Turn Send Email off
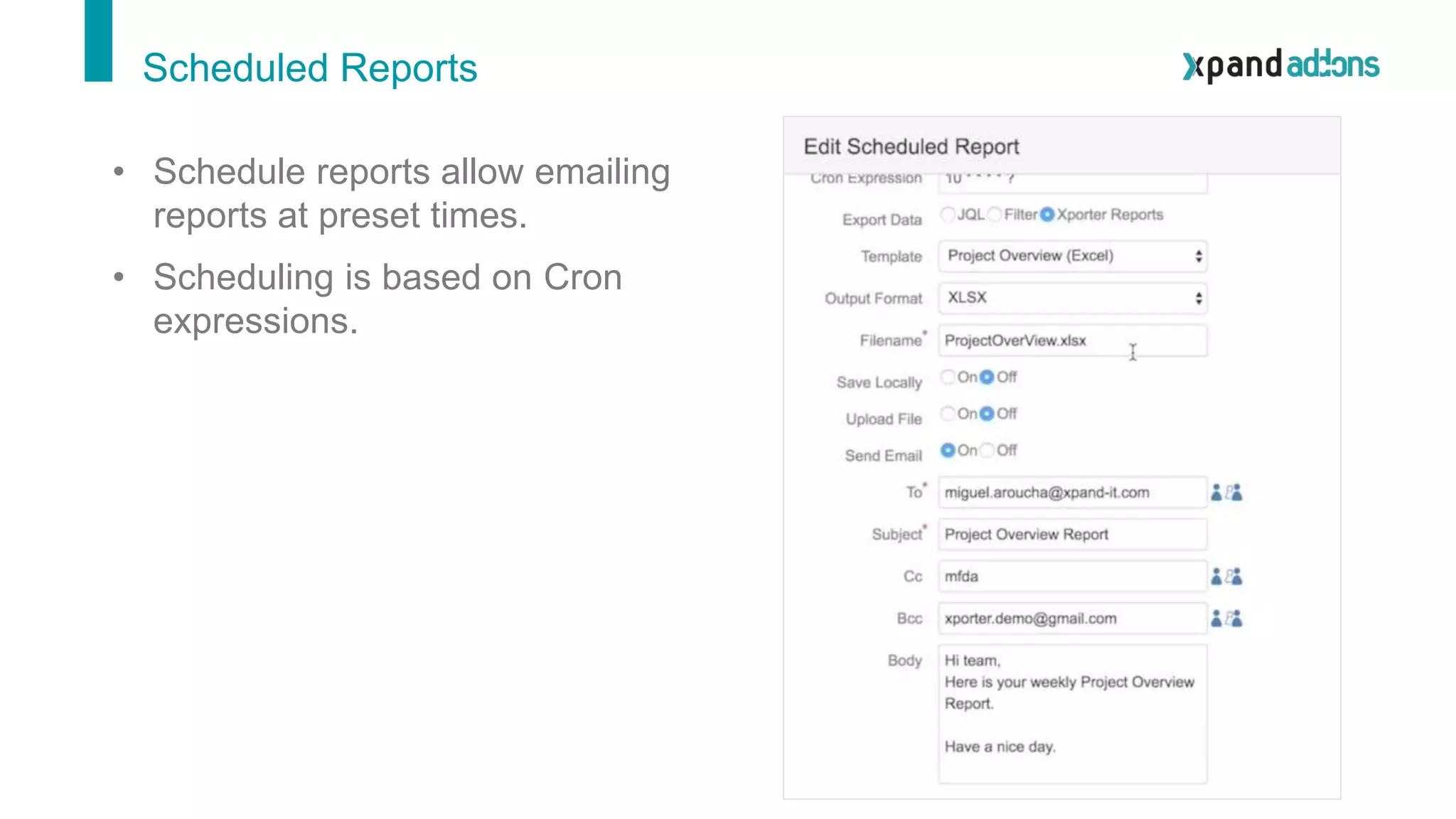Screen dimensions: 1456x819 tap(987, 450)
